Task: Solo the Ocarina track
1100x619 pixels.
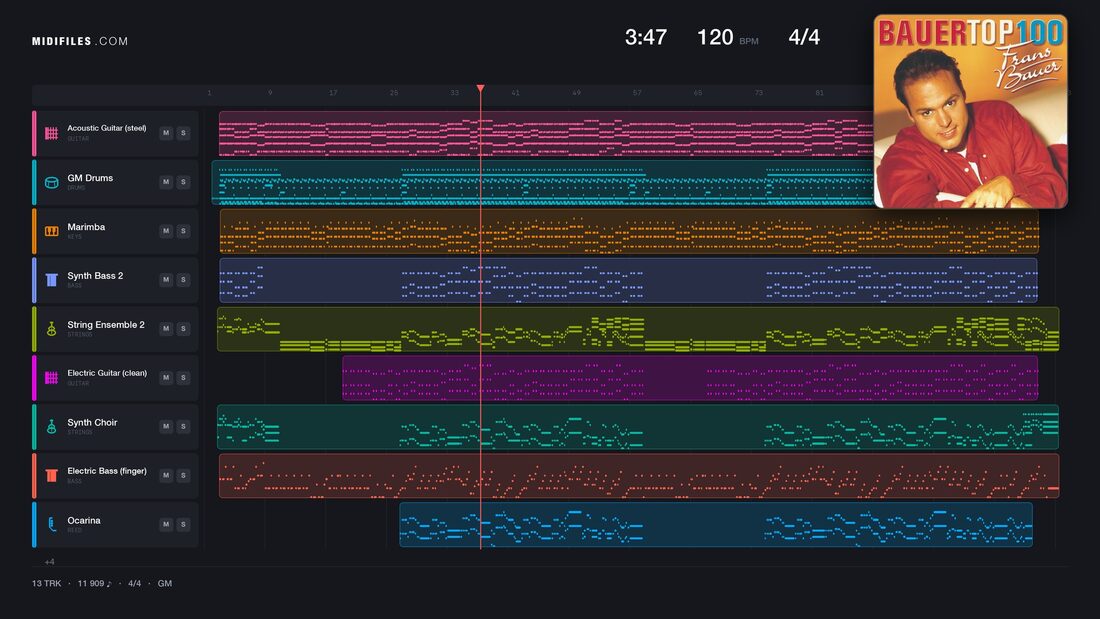Action: [183, 524]
